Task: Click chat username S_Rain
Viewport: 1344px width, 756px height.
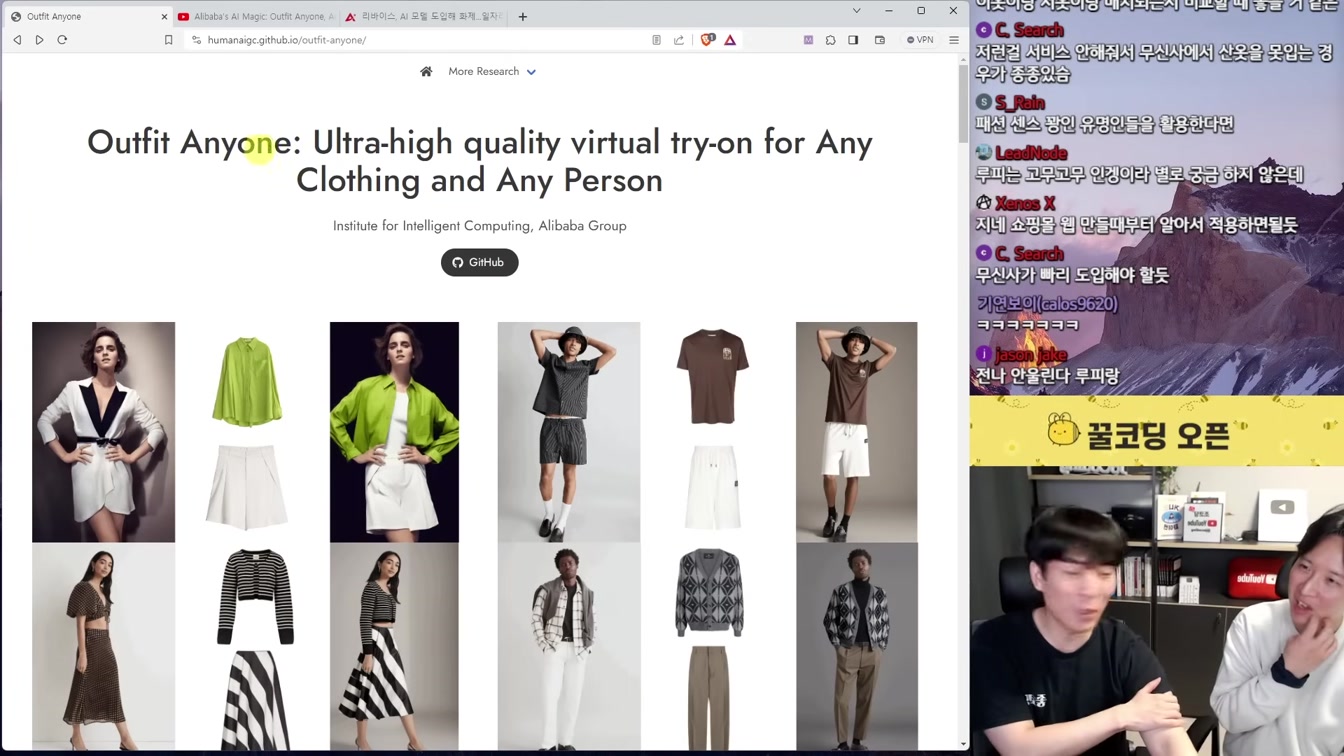Action: 1020,103
